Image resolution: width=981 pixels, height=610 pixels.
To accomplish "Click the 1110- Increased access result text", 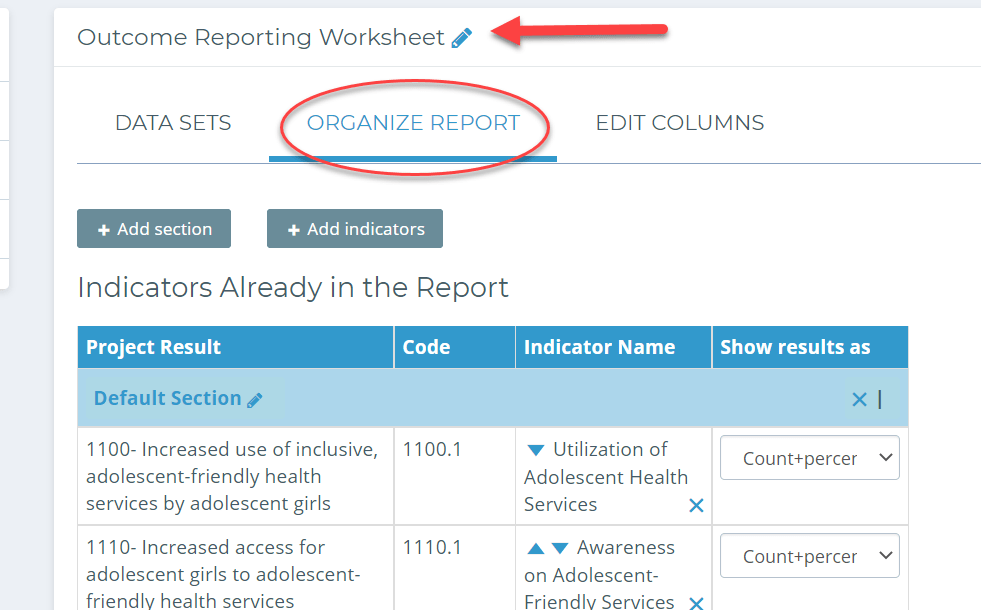I will 223,574.
